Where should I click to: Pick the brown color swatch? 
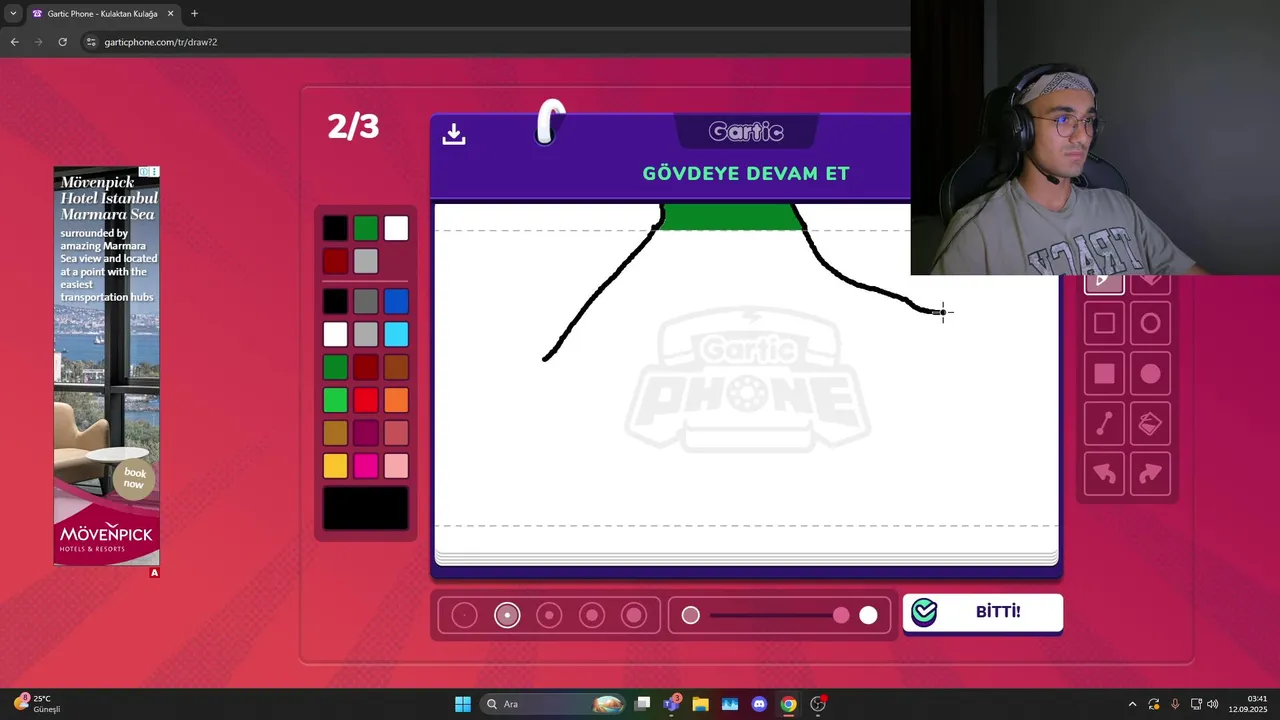click(396, 367)
